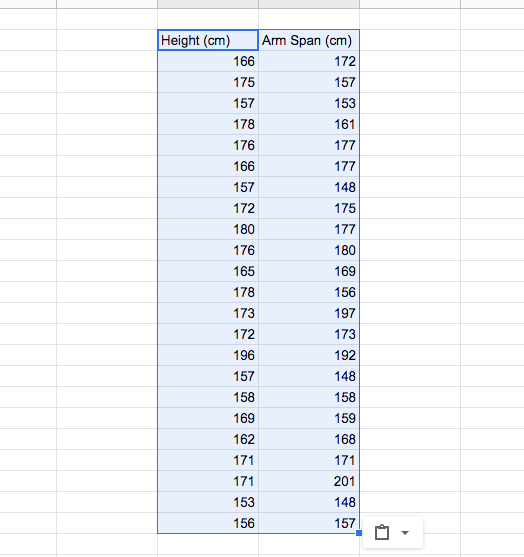Viewport: 524px width, 557px height.
Task: Click the arm span cell showing 161
Action: (309, 124)
